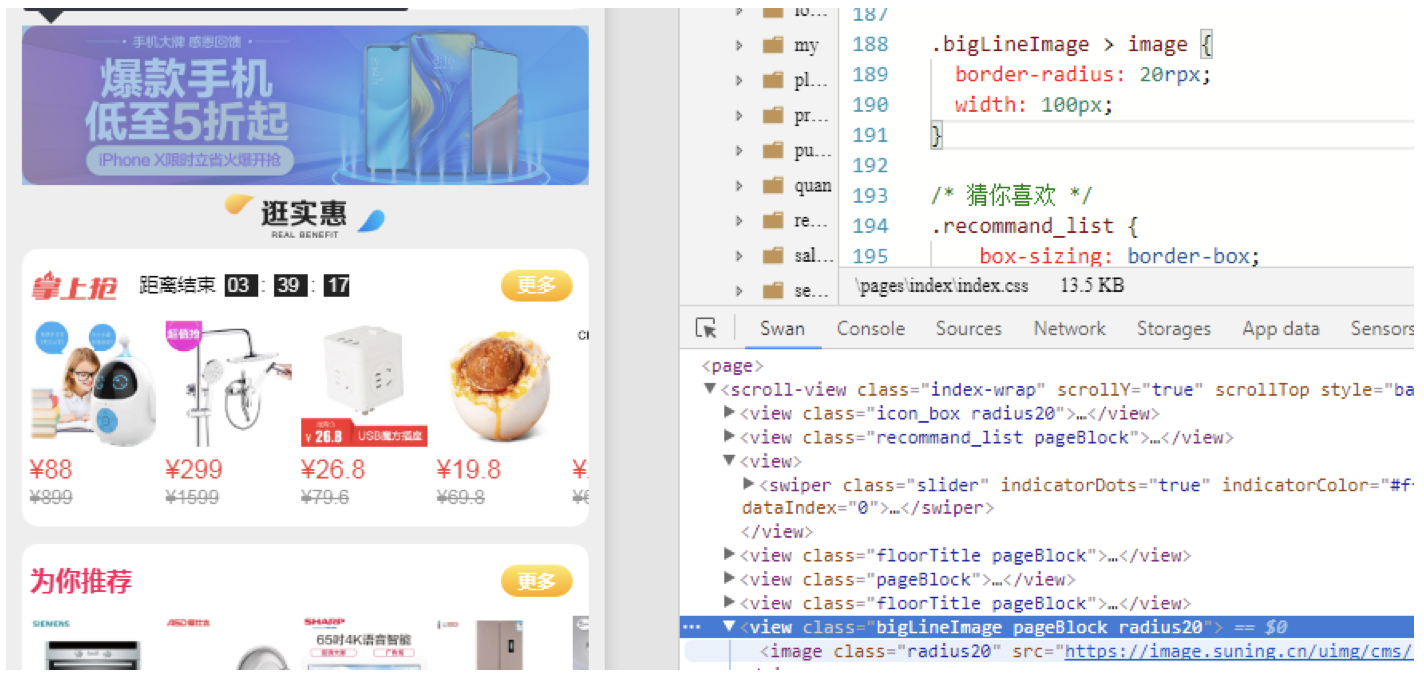Click the 更多 button beside 为你推荐
The image size is (1424, 684).
pos(537,581)
